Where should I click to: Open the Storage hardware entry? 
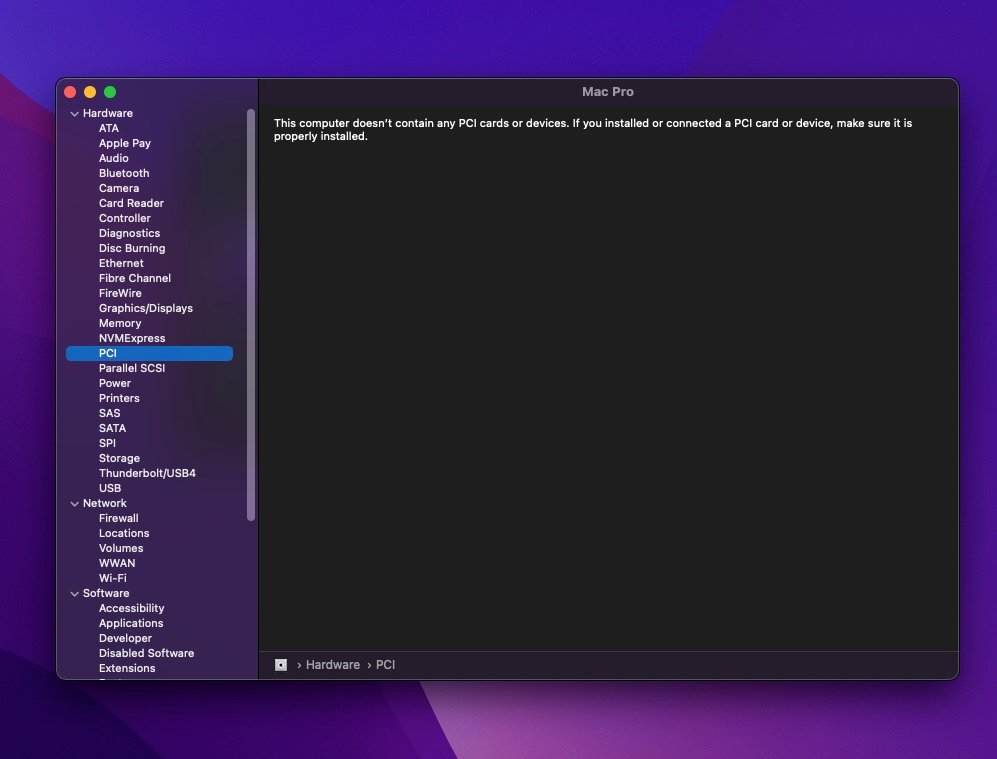coord(119,458)
